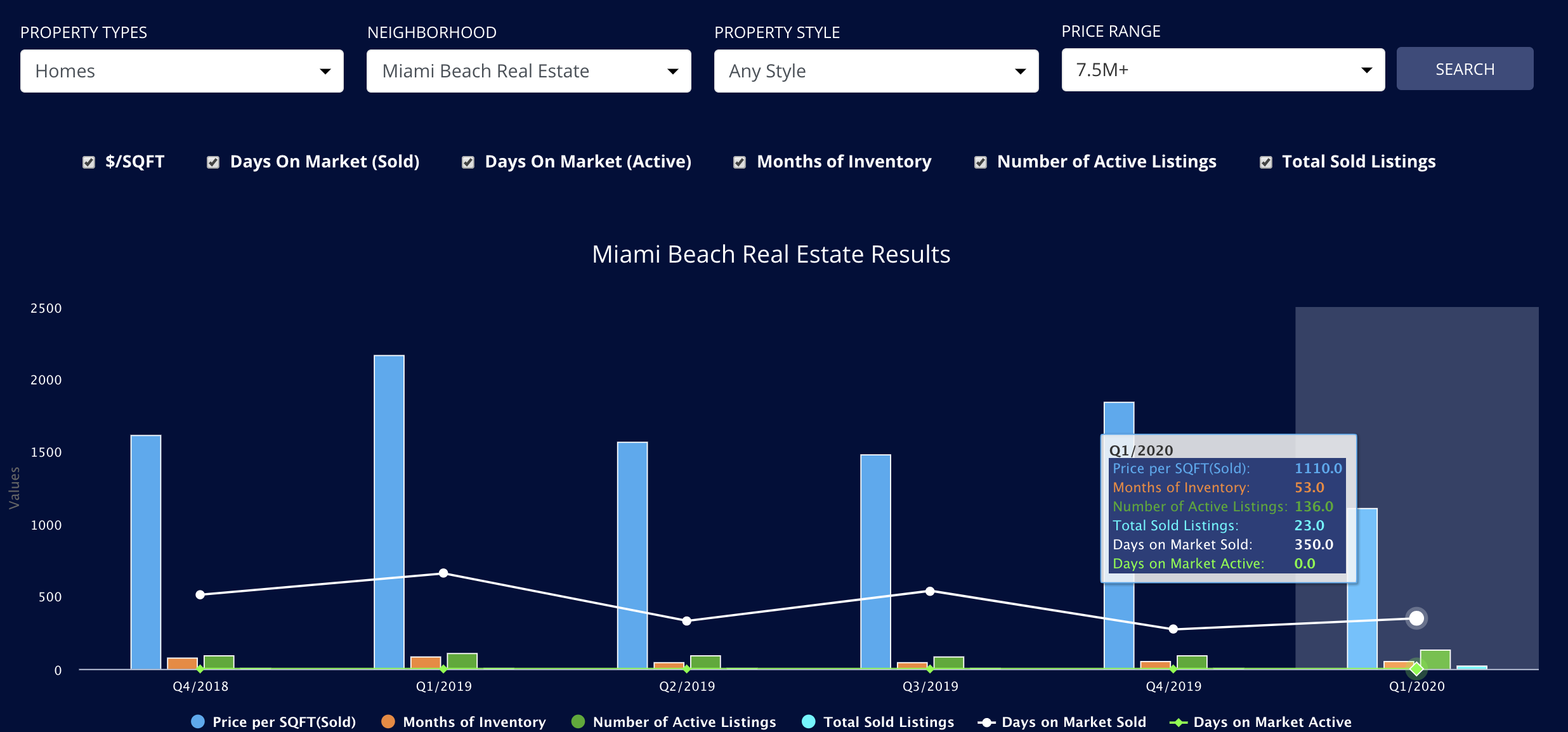Expand the Property Style Any Style dropdown

[877, 71]
